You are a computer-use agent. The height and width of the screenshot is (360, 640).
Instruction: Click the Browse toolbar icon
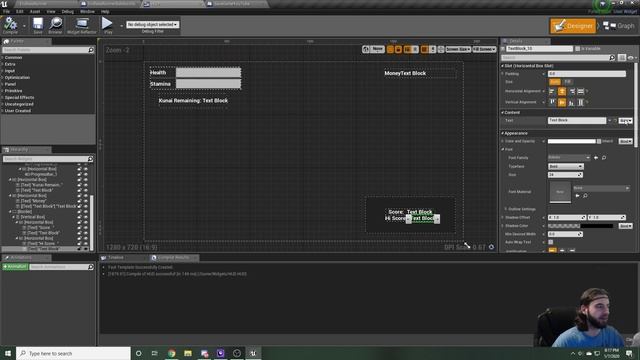(56, 25)
